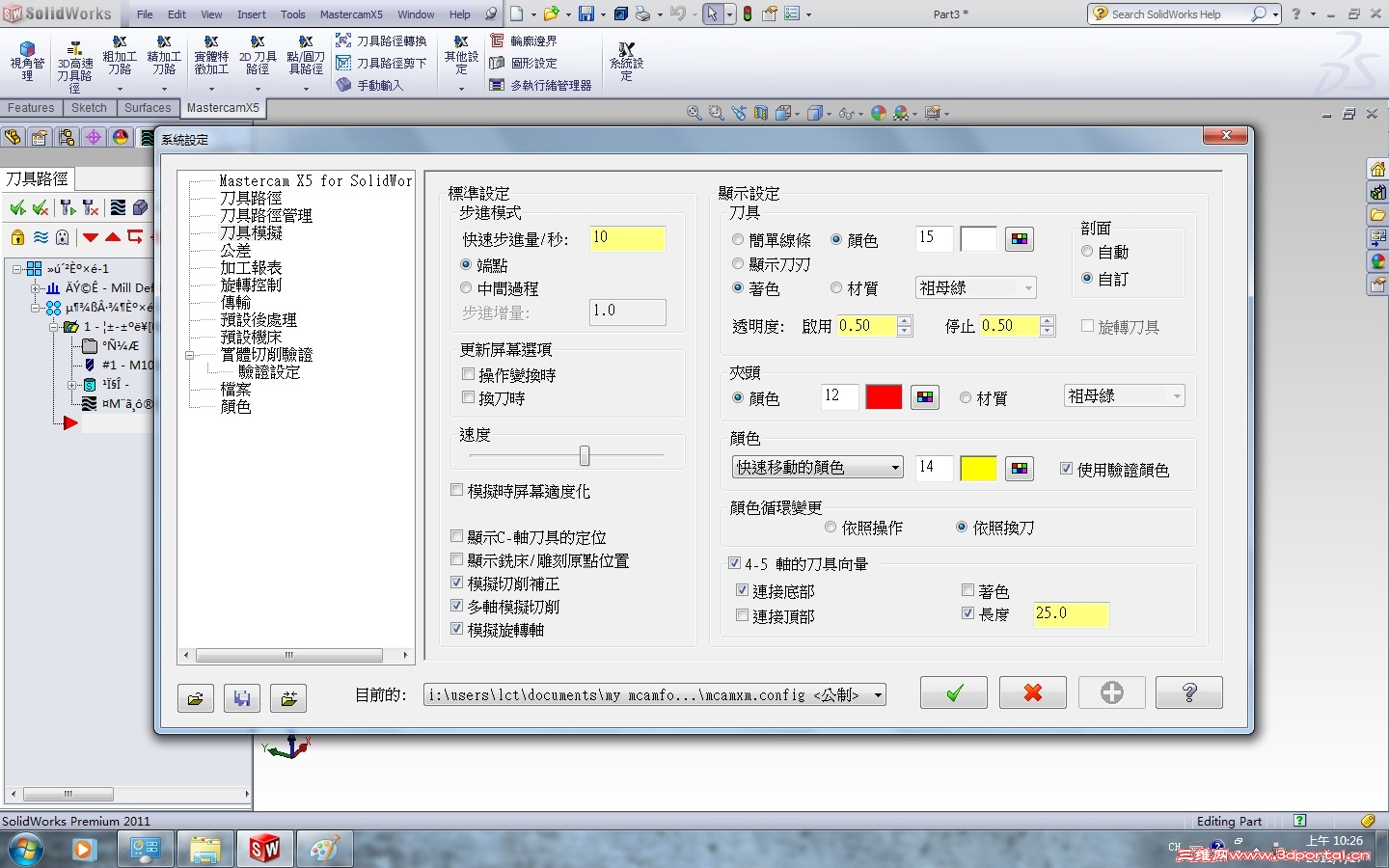Open the 刀具路徑轉換 transform tool

coord(381,41)
